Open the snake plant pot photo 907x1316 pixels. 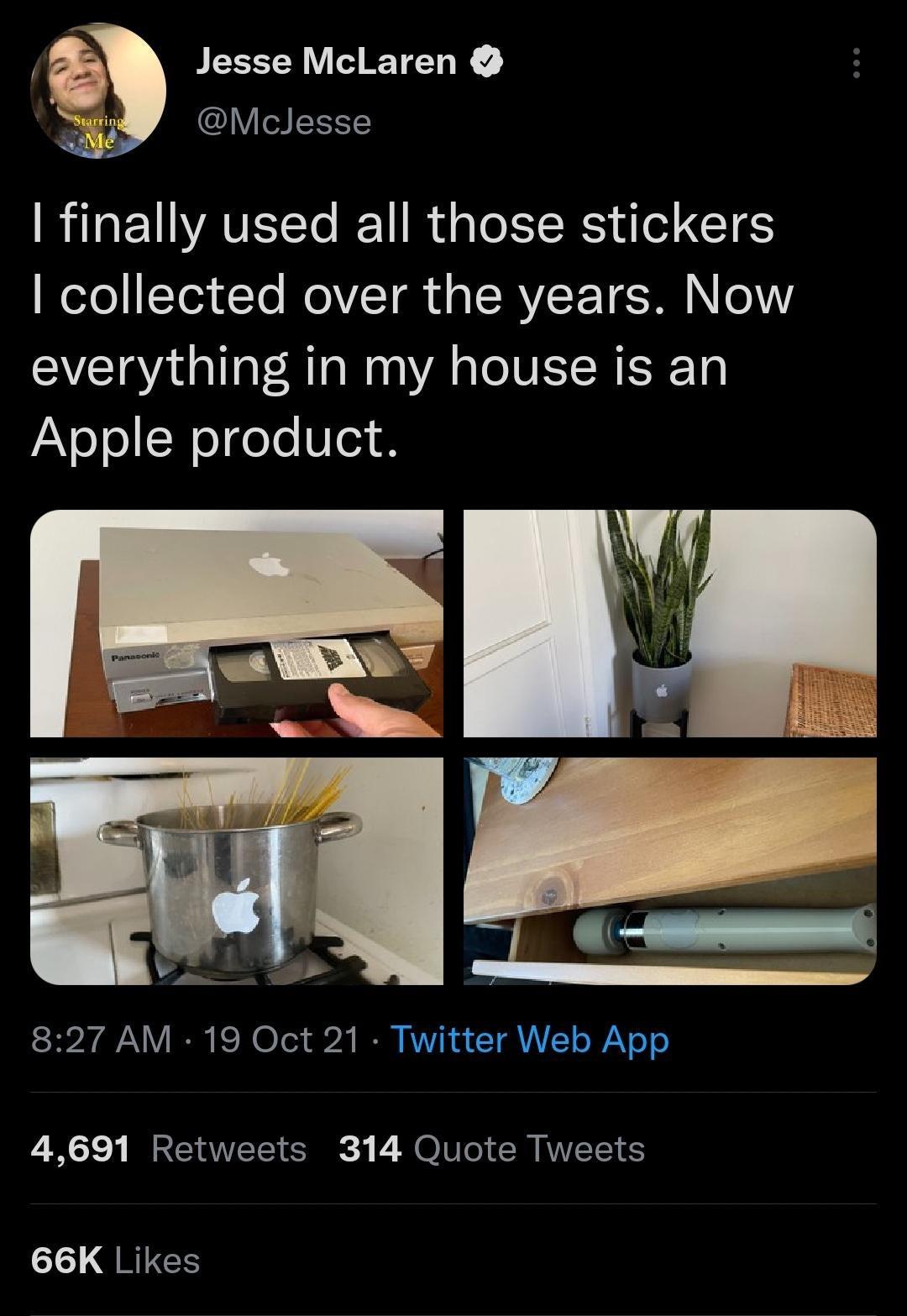670,623
